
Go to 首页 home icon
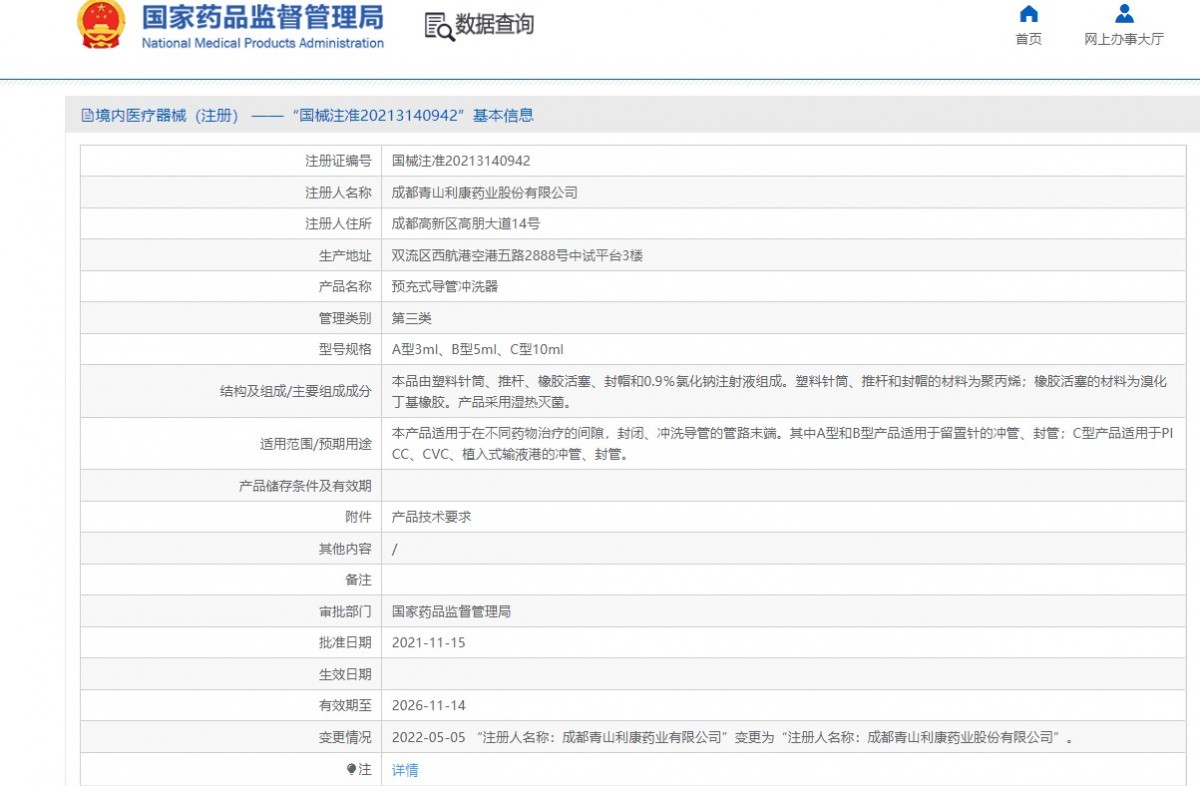(1028, 14)
